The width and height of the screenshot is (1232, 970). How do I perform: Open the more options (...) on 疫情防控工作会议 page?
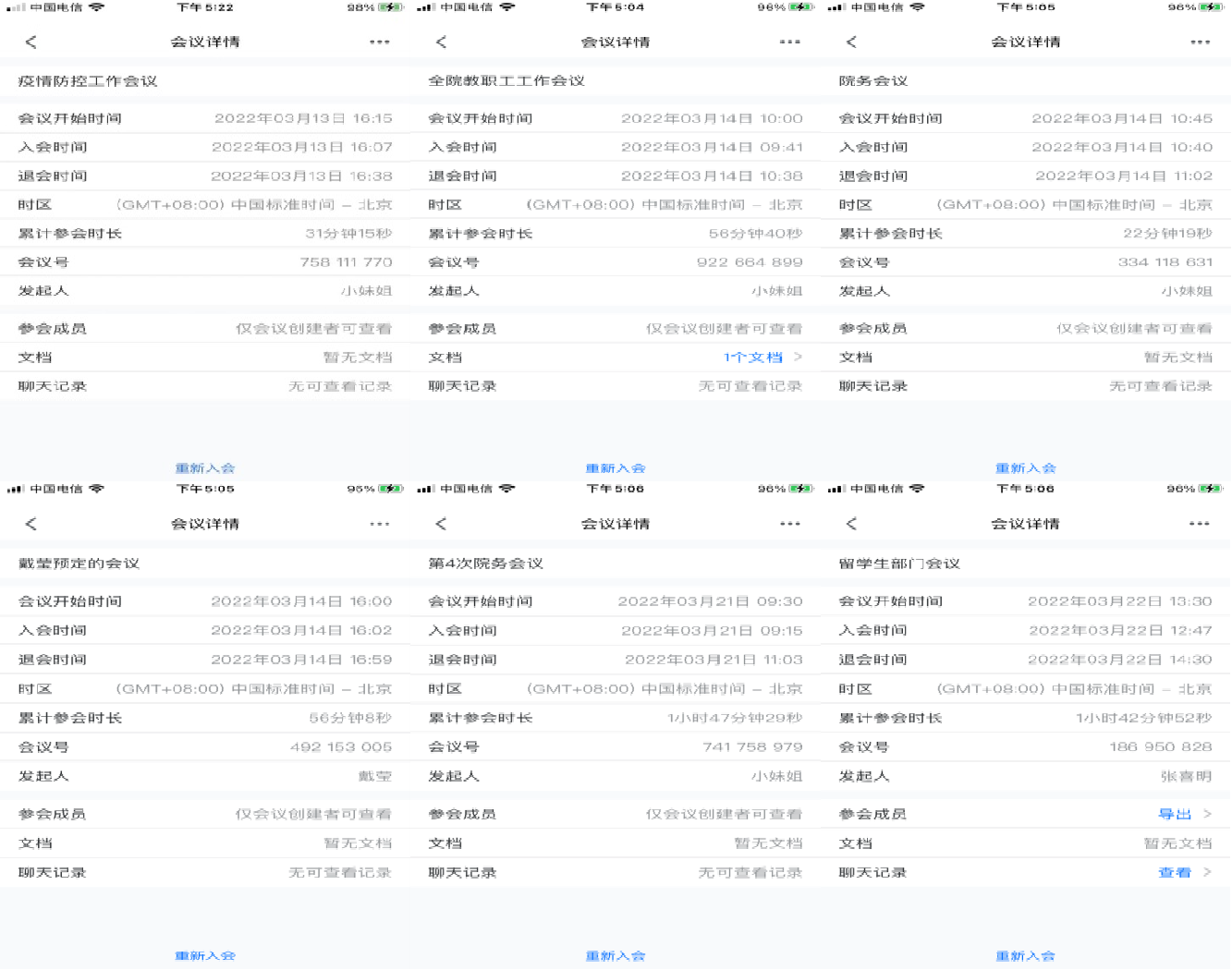click(x=379, y=42)
